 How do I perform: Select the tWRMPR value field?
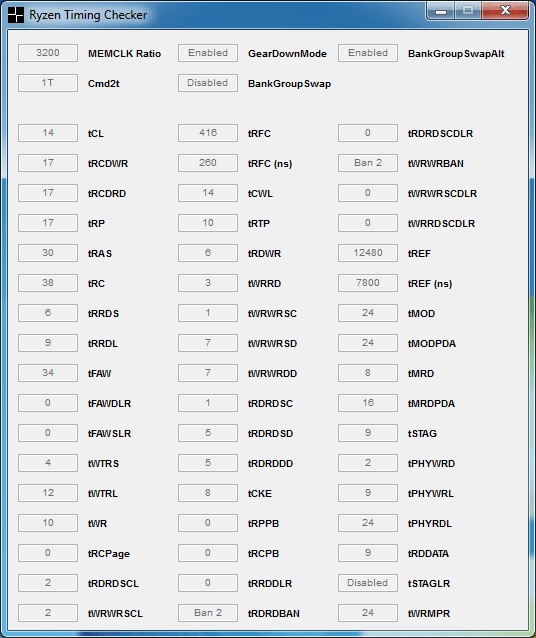pos(368,613)
